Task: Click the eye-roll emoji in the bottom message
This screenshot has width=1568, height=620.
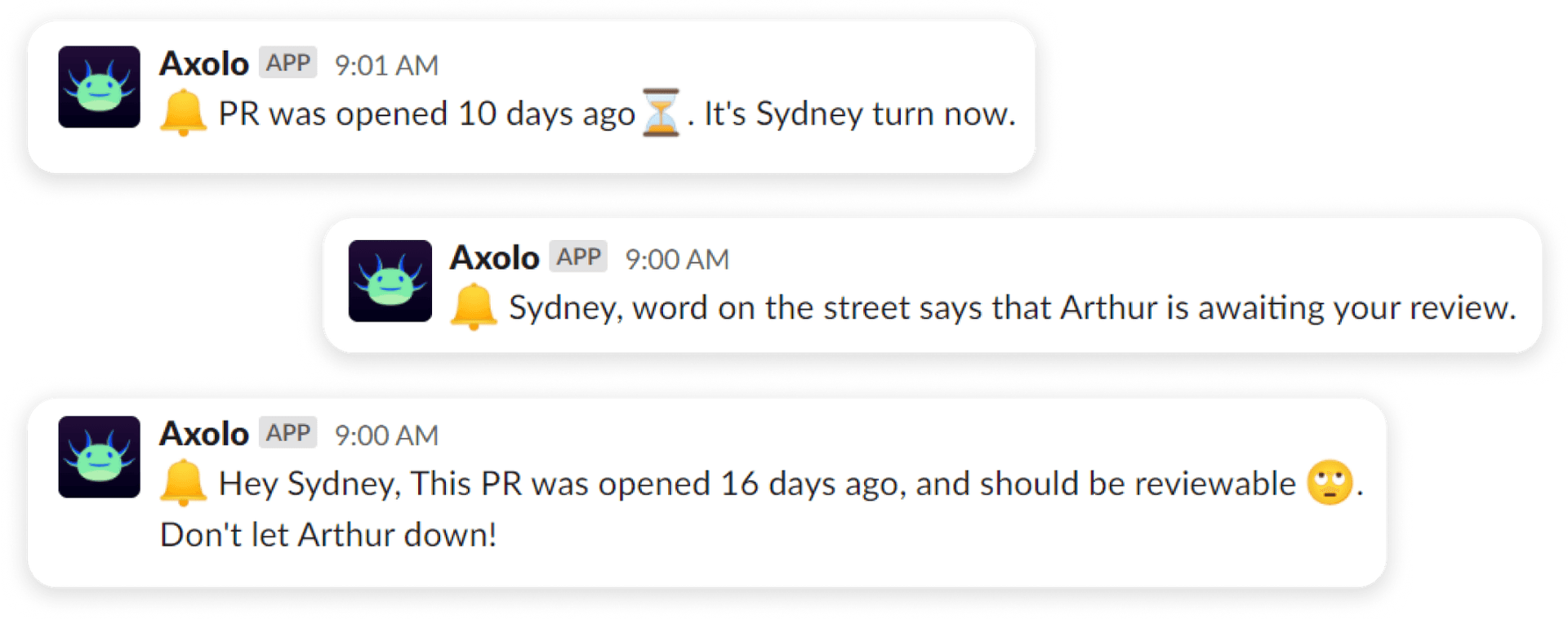Action: [1330, 481]
